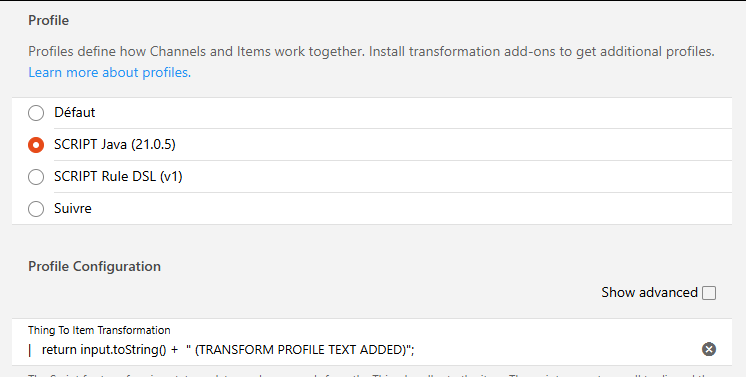Click inside the Thing To Item Transformation input
746x377 pixels.
click(364, 349)
